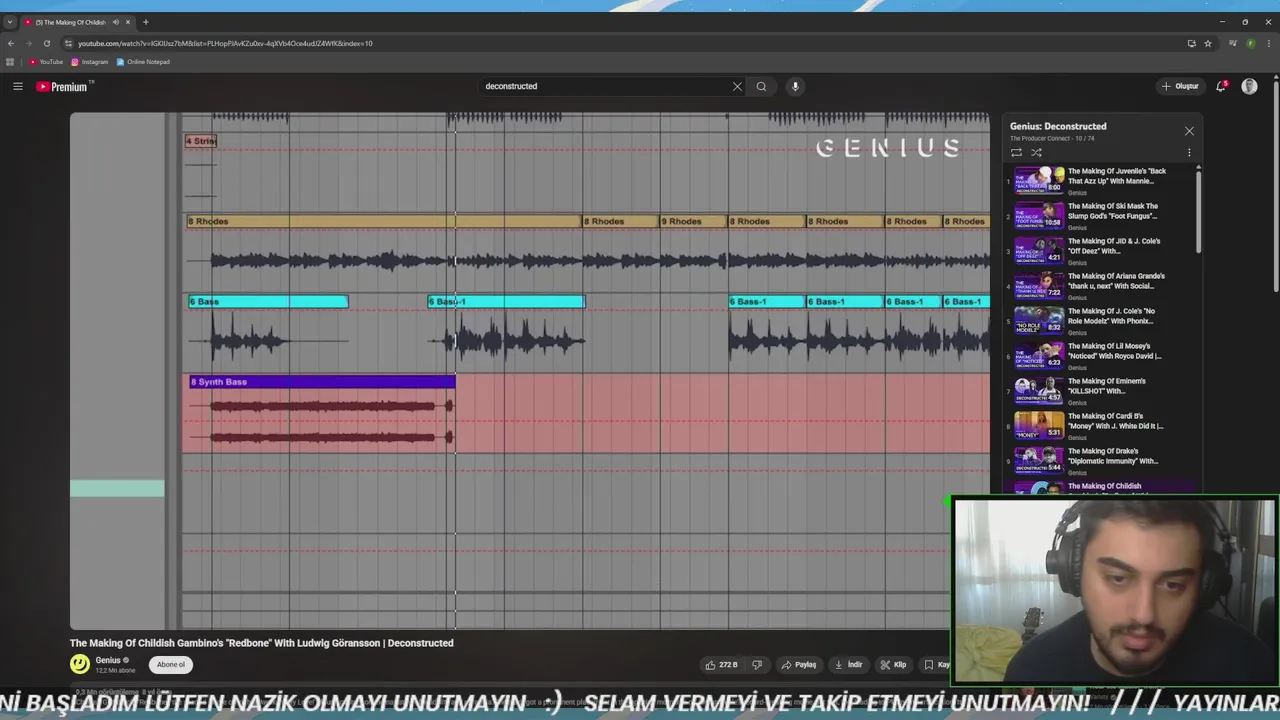Open the account avatar menu on YouTube
The width and height of the screenshot is (1280, 720).
pyautogui.click(x=1249, y=87)
